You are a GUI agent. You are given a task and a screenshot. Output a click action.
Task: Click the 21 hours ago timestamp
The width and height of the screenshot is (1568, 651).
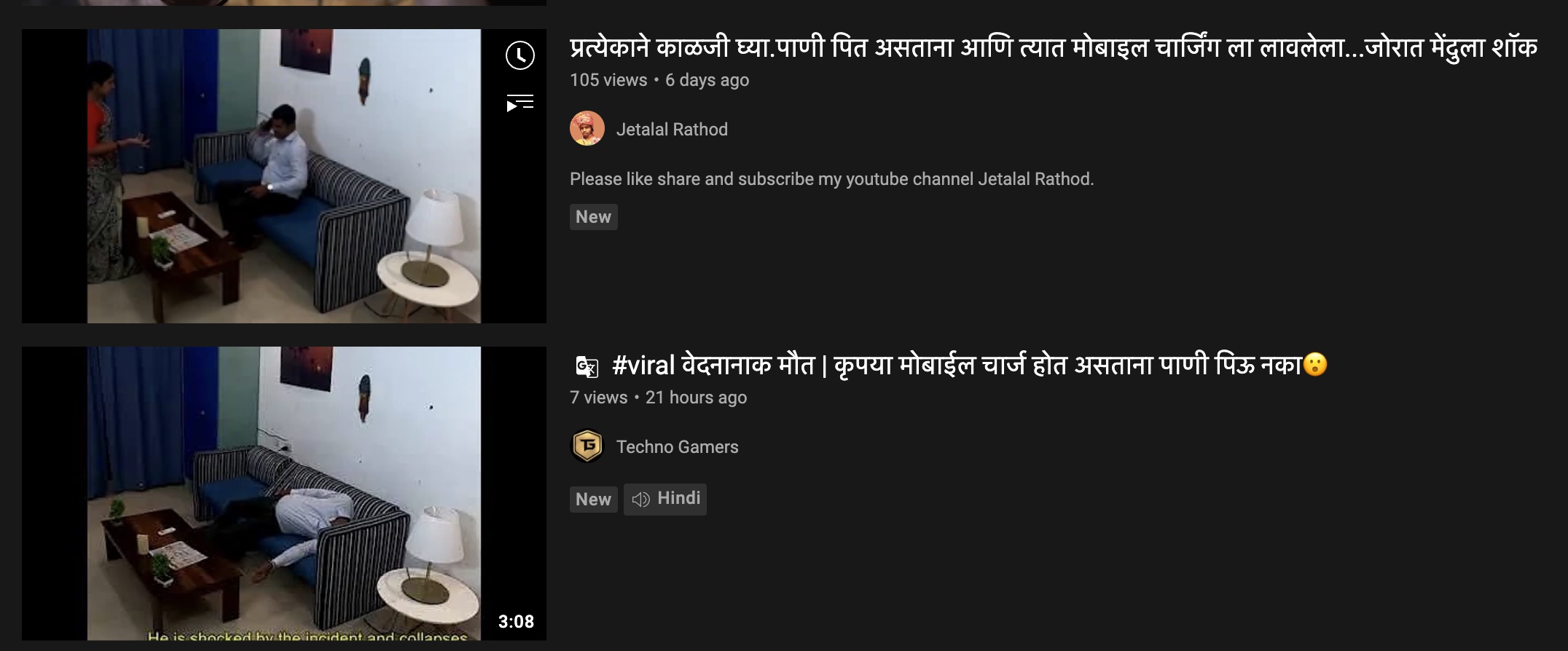click(696, 398)
